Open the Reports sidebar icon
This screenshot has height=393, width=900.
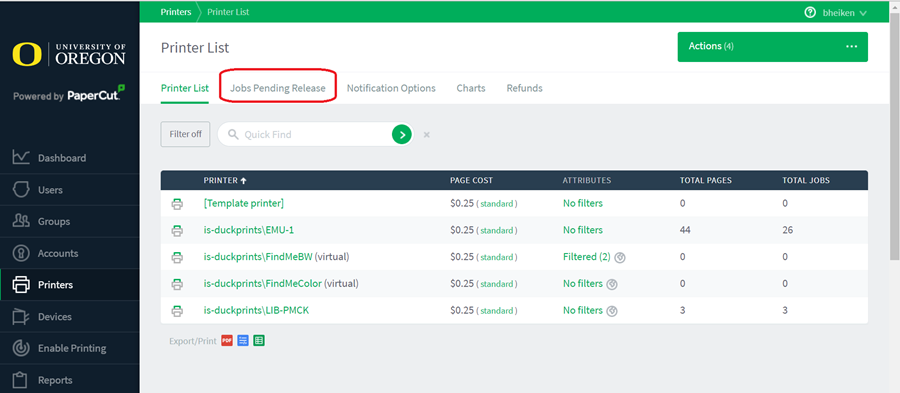coord(21,380)
